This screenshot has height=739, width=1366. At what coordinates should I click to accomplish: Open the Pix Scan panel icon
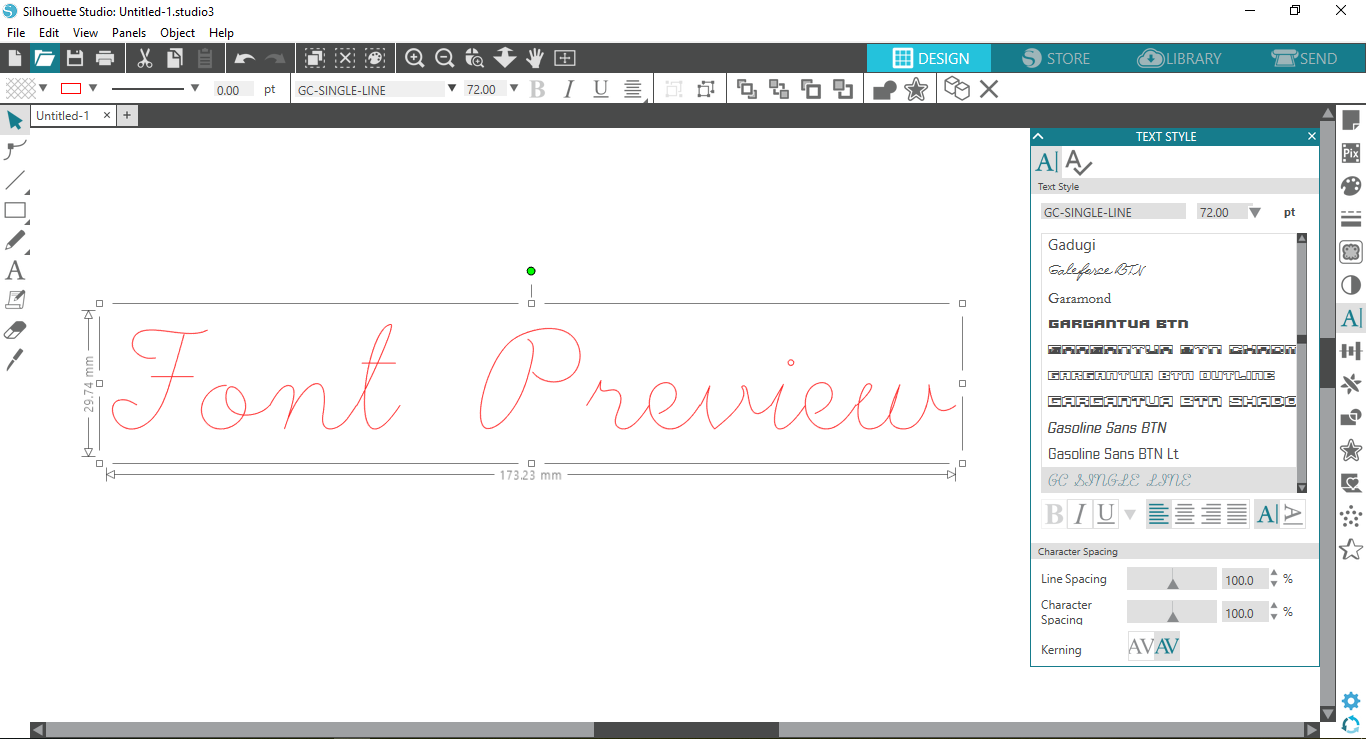click(1351, 153)
